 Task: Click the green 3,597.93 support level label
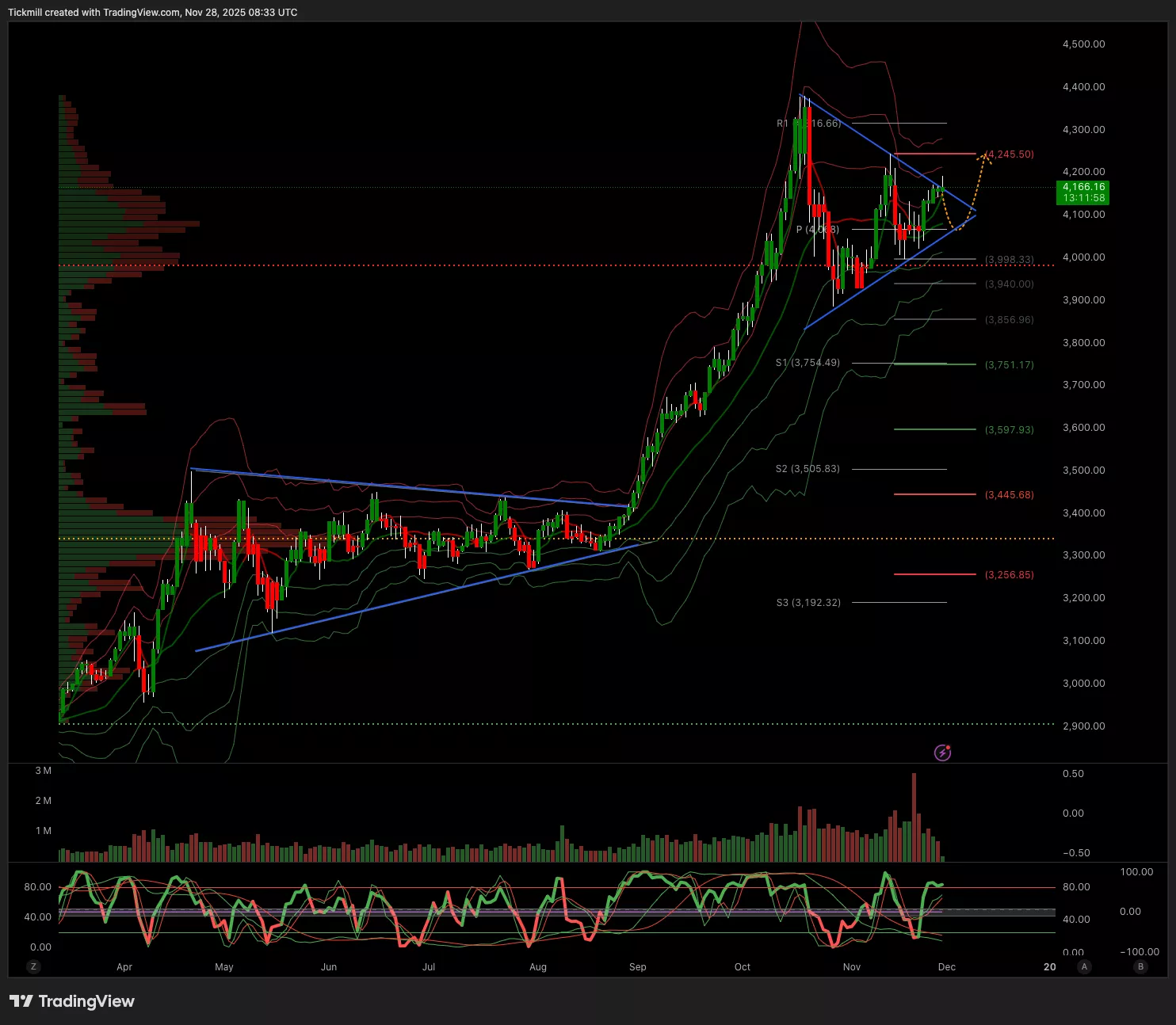[1010, 430]
